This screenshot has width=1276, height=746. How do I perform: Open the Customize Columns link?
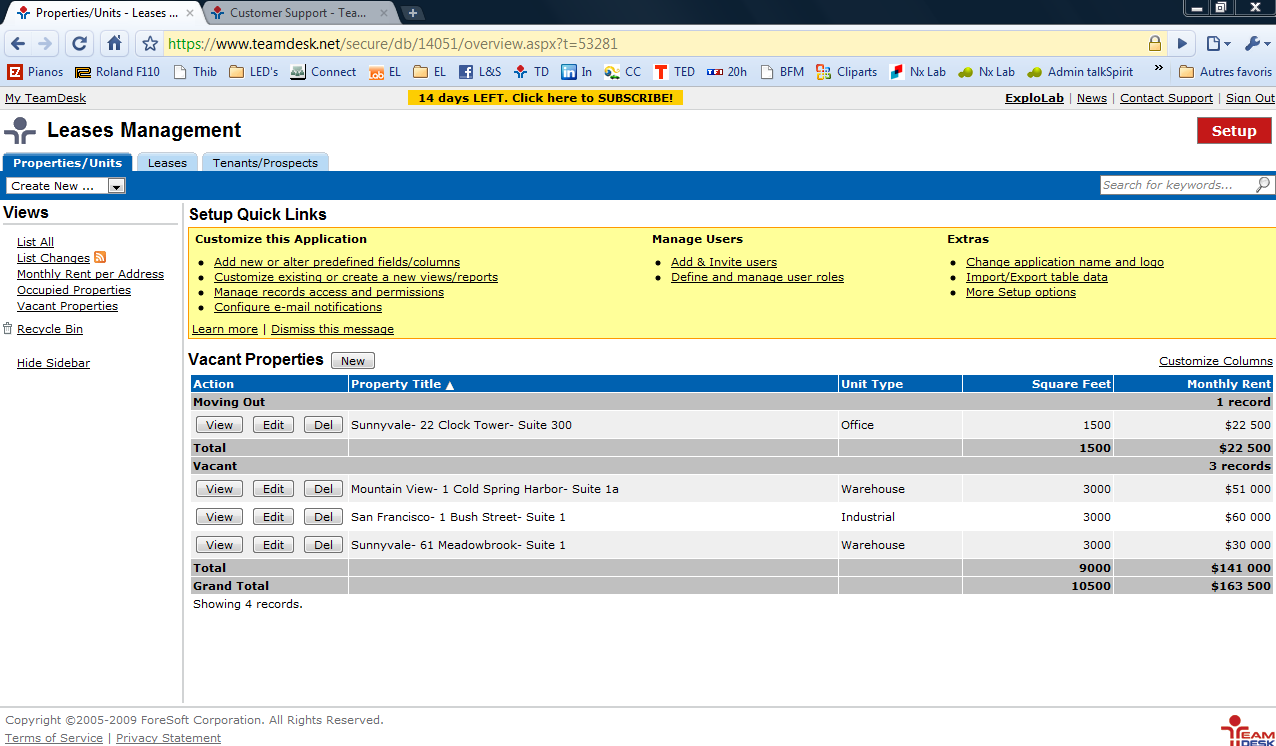1215,361
